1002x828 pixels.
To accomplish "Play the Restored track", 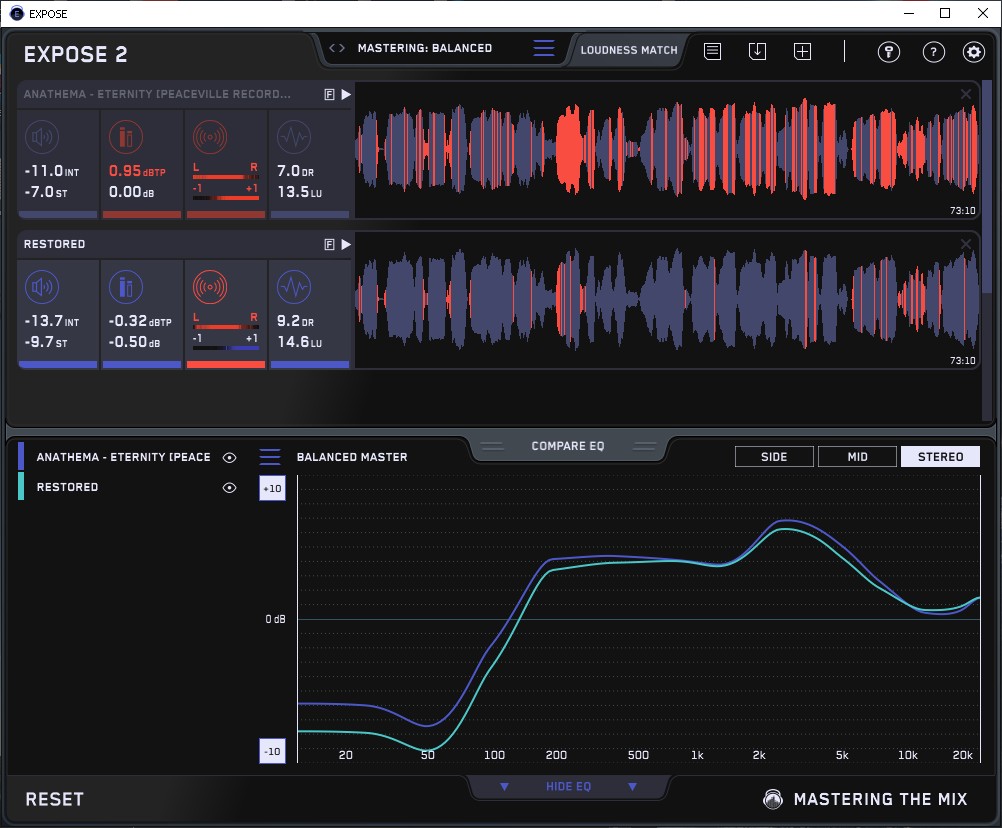I will (346, 244).
